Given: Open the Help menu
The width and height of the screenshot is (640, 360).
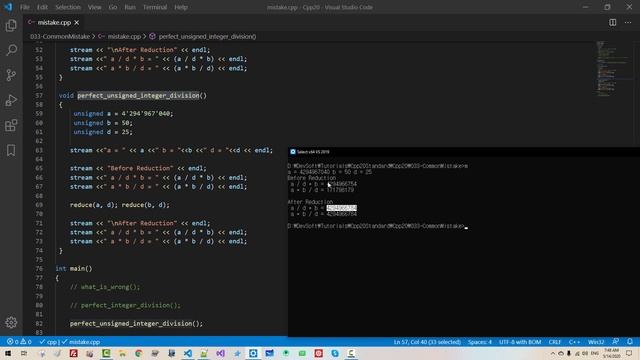Looking at the screenshot, I should tap(181, 7).
